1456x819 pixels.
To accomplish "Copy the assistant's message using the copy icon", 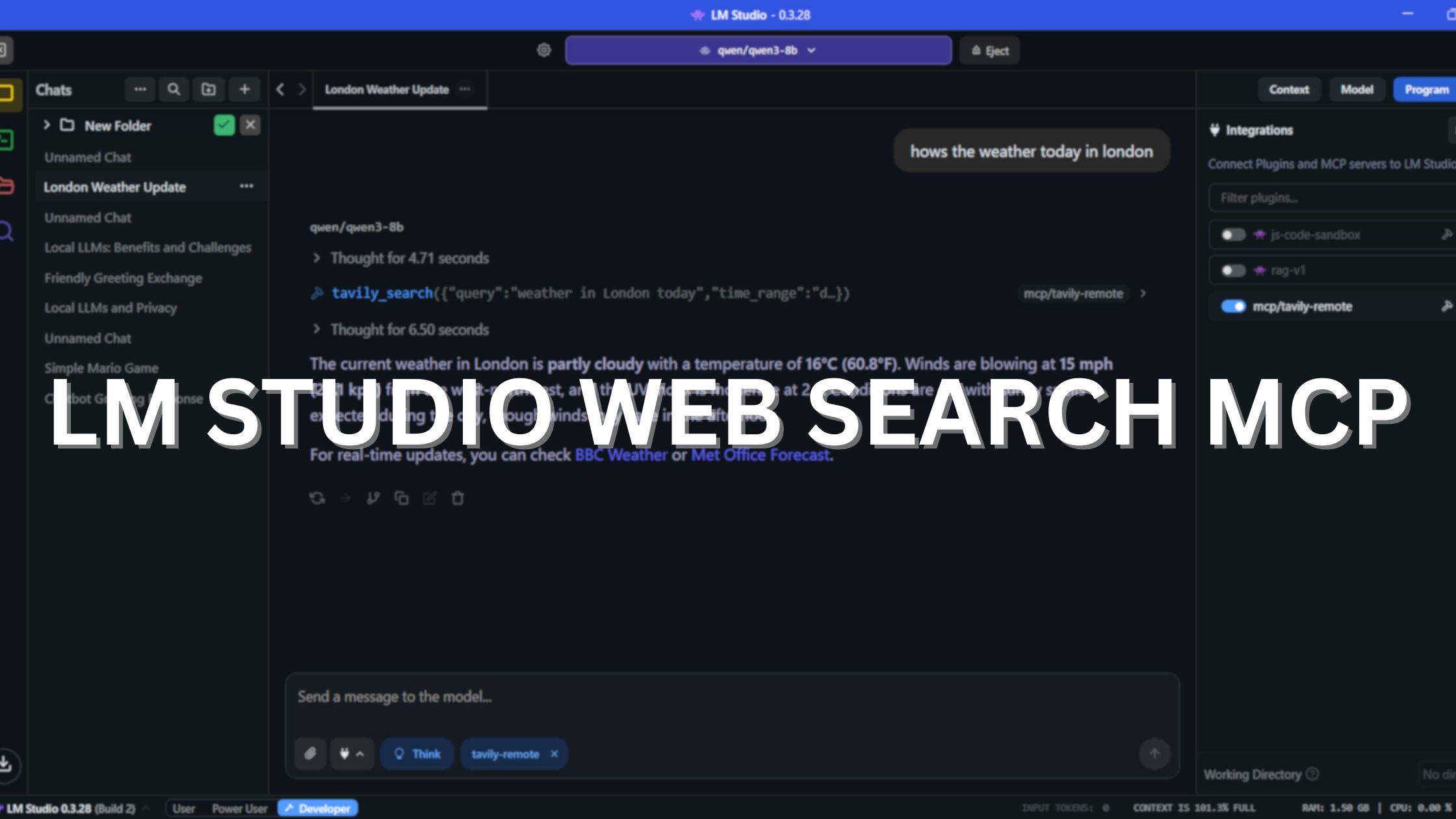I will point(402,498).
